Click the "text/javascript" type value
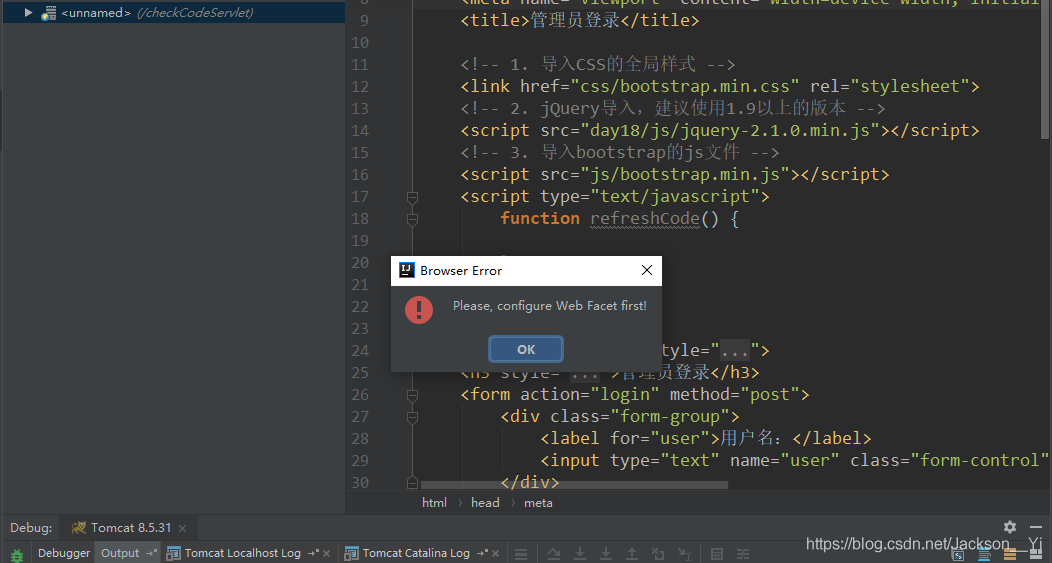1052x563 pixels. (x=675, y=197)
